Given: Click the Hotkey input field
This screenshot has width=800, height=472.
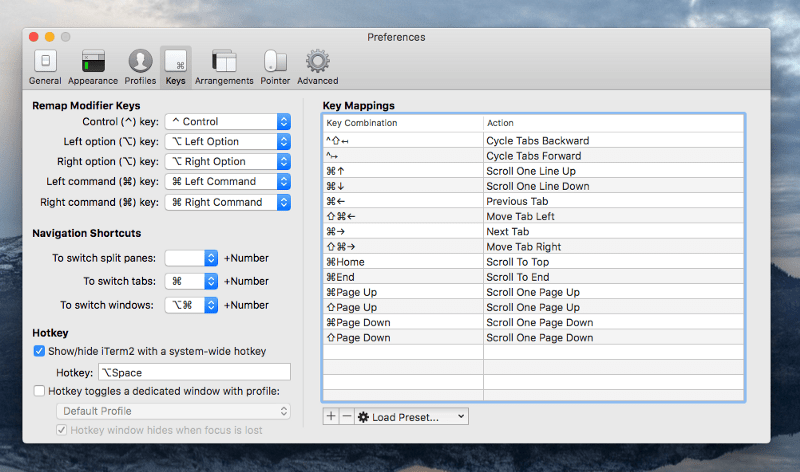Looking at the screenshot, I should 194,372.
